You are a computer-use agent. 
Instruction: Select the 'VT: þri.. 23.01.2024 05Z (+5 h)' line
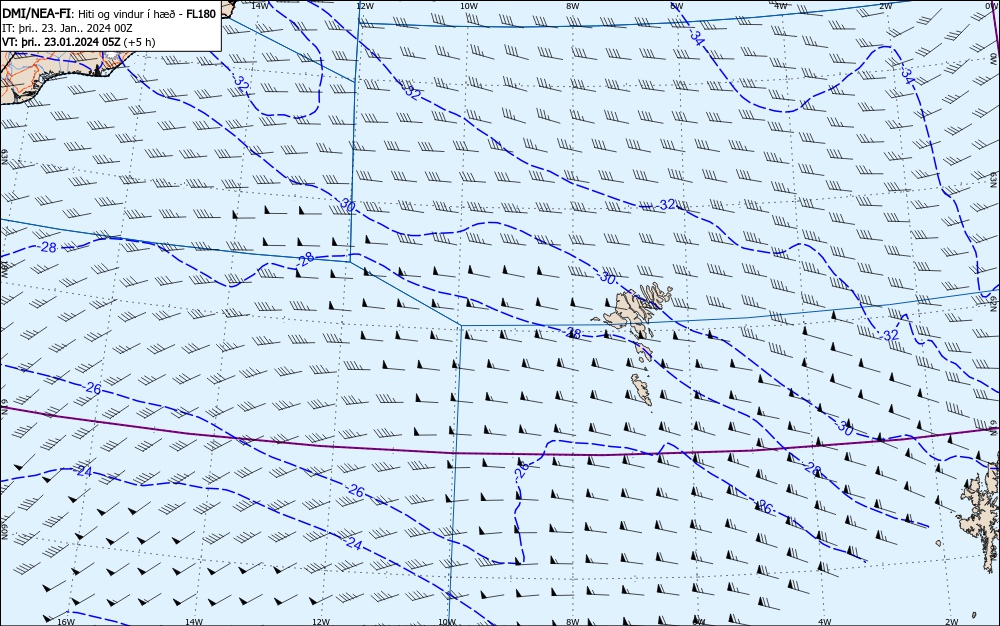pos(79,42)
